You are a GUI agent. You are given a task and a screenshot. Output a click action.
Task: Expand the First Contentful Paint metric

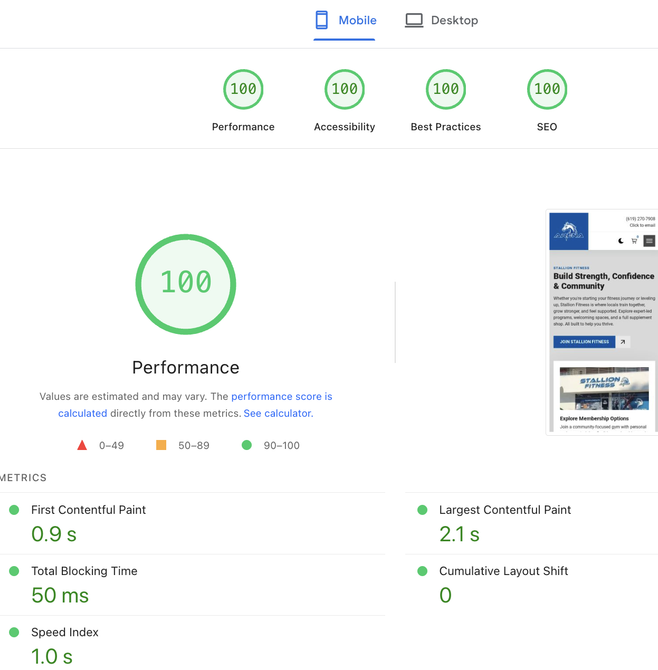88,510
